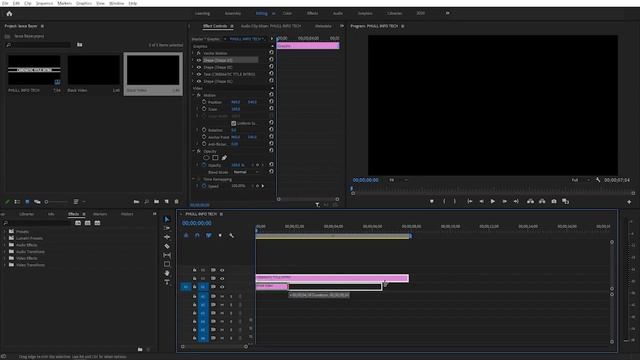This screenshot has width=640, height=360.
Task: Toggle lock on the top video track
Action: tap(195, 270)
